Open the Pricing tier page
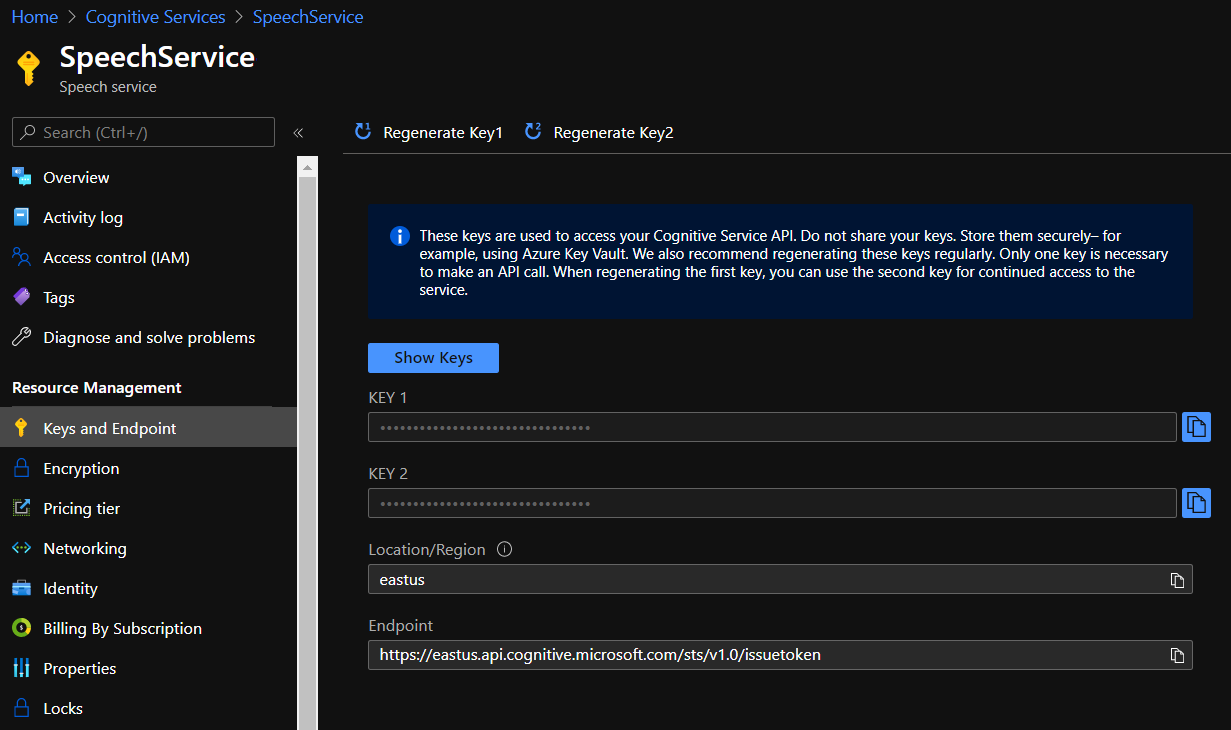1231x730 pixels. click(81, 508)
